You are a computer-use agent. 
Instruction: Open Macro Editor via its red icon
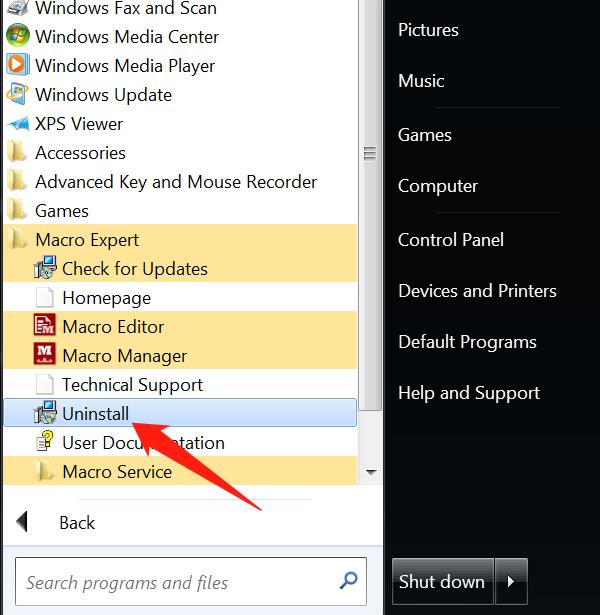pyautogui.click(x=44, y=325)
